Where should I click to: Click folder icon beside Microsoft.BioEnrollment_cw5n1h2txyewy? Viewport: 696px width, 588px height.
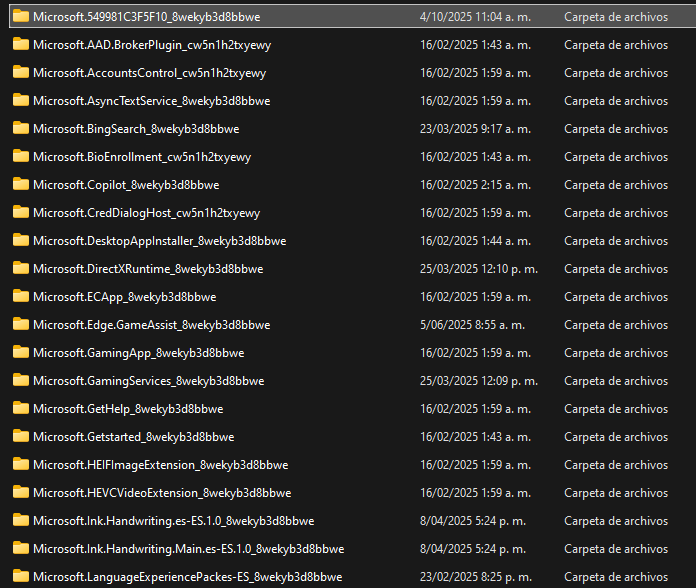[20, 156]
